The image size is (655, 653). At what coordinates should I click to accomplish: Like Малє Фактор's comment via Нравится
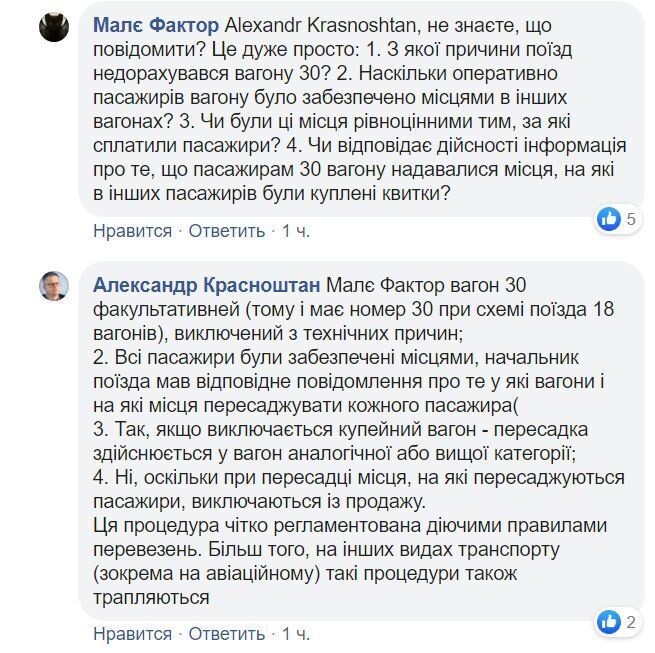132,231
